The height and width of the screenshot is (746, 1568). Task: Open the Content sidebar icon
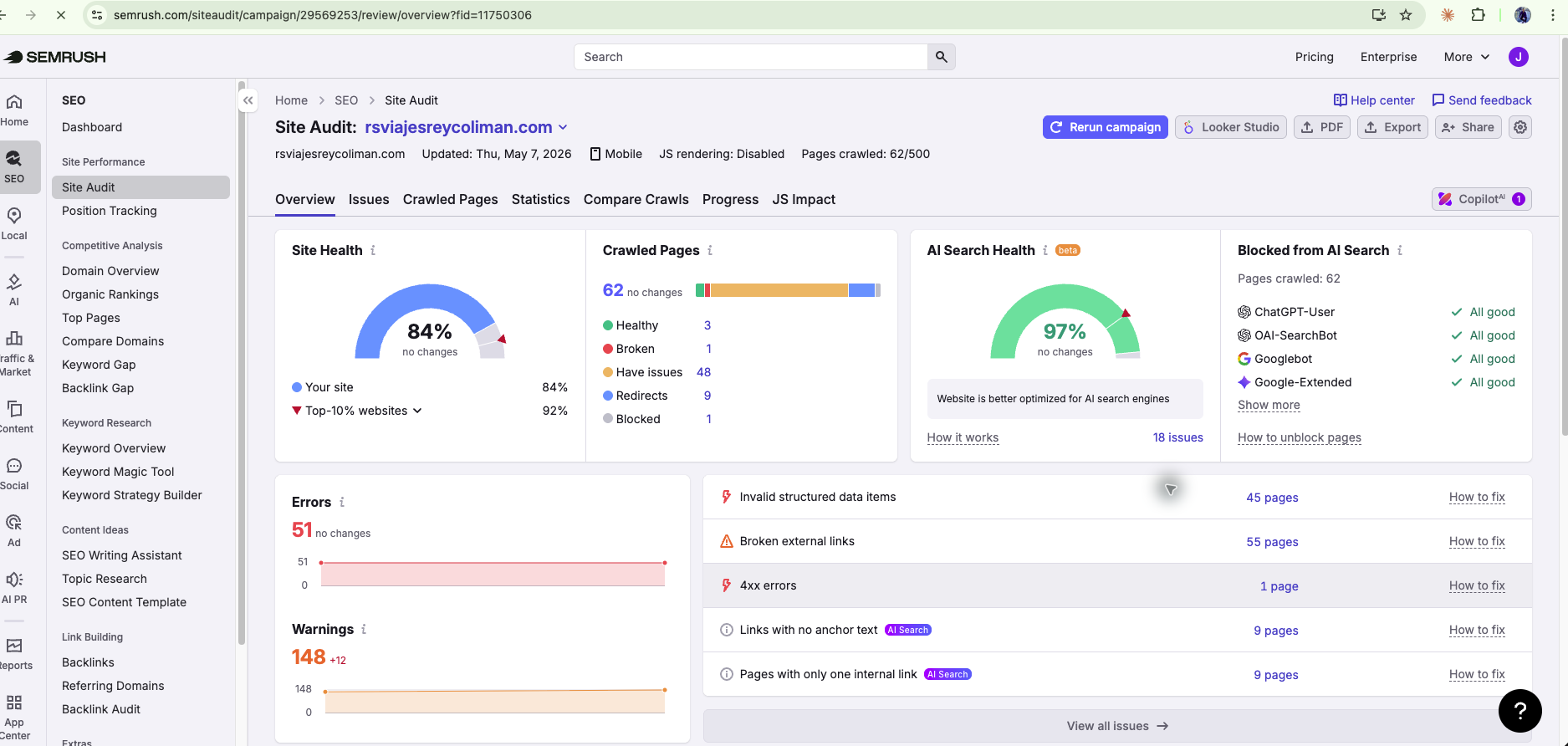pyautogui.click(x=14, y=417)
